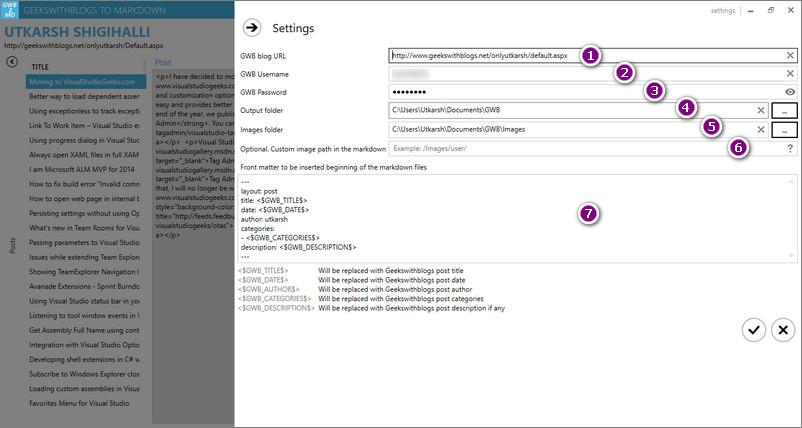This screenshot has height=428, width=802.
Task: Select post 'Link To Work Item – Visual Studio'
Action: (86, 125)
